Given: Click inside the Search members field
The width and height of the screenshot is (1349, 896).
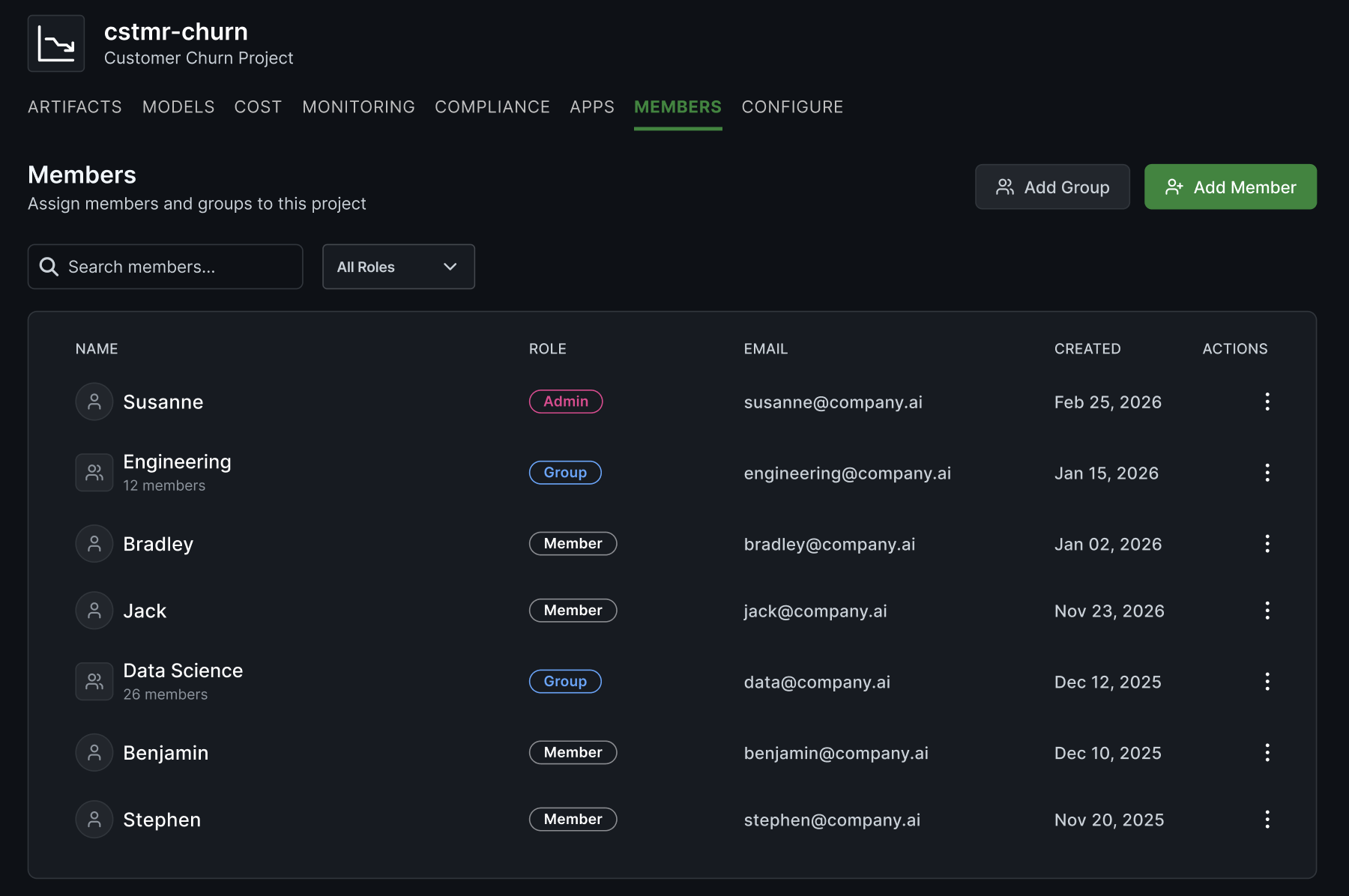Looking at the screenshot, I should pos(165,267).
